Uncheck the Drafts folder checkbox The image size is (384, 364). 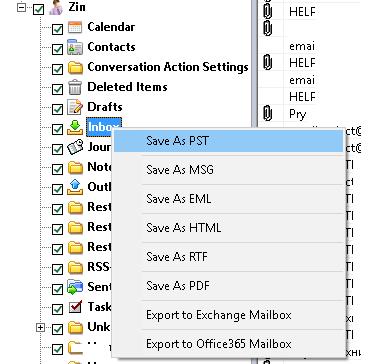click(57, 109)
